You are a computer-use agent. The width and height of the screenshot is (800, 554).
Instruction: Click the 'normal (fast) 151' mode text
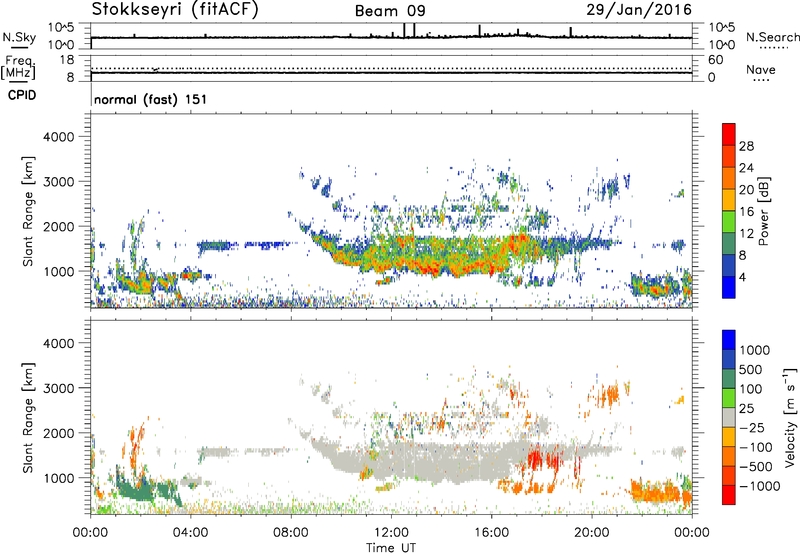(x=151, y=99)
